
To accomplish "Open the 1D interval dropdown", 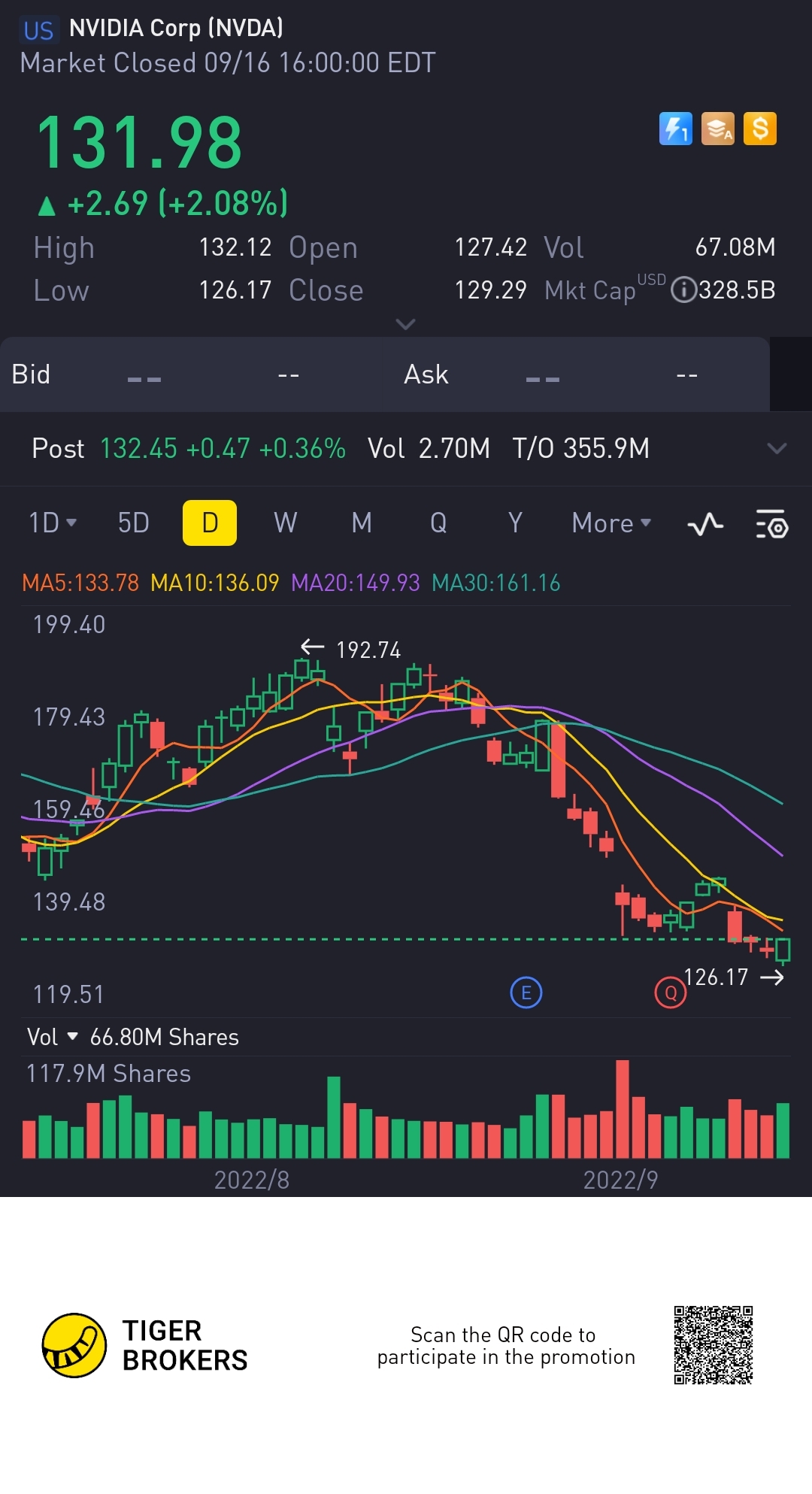I will coord(53,523).
